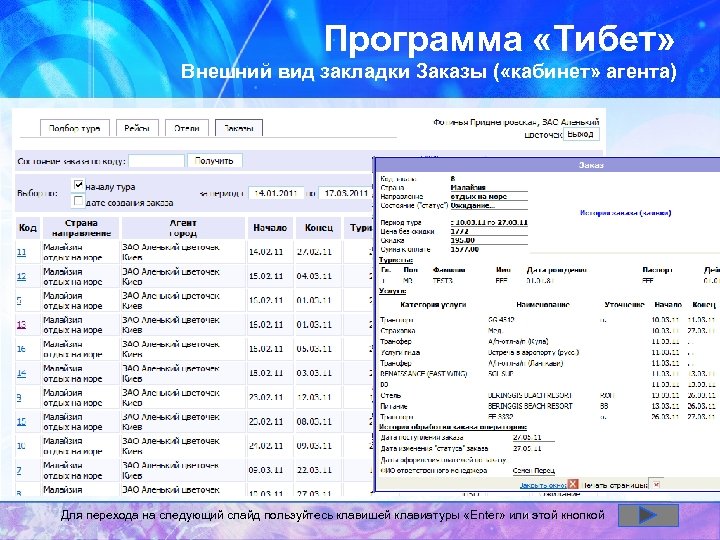Click the Малайзия country value in popup
Viewport: 720px width, 540px height.
[x=468, y=187]
